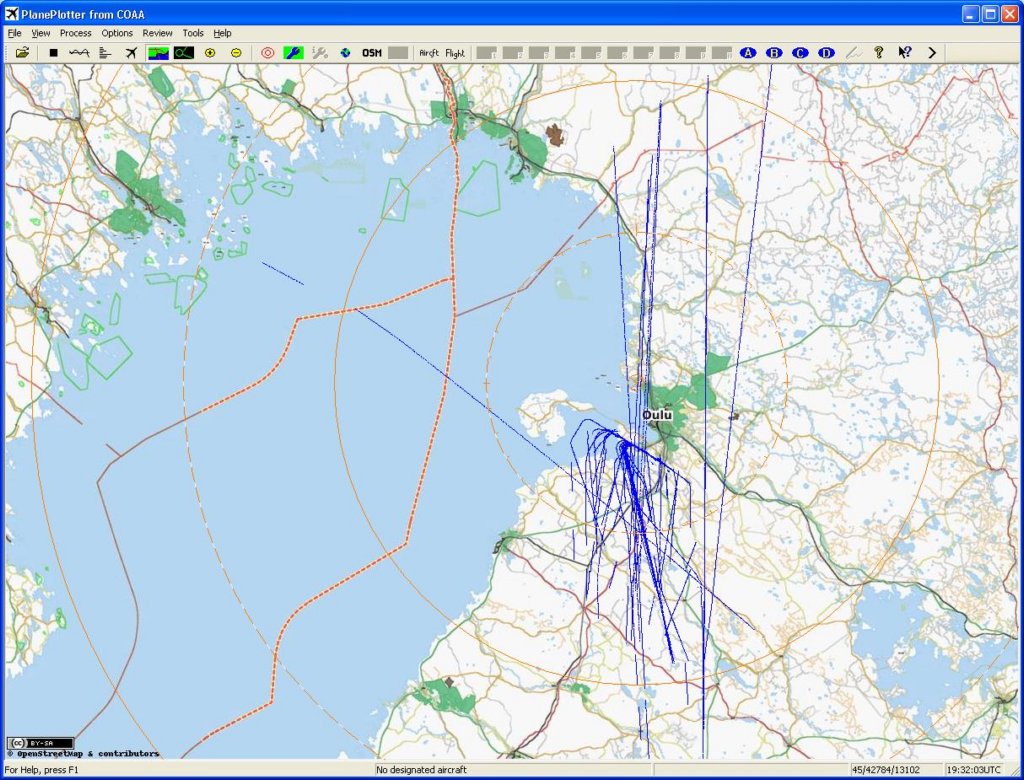Open the Review menu
Viewport: 1024px width, 780px height.
157,33
